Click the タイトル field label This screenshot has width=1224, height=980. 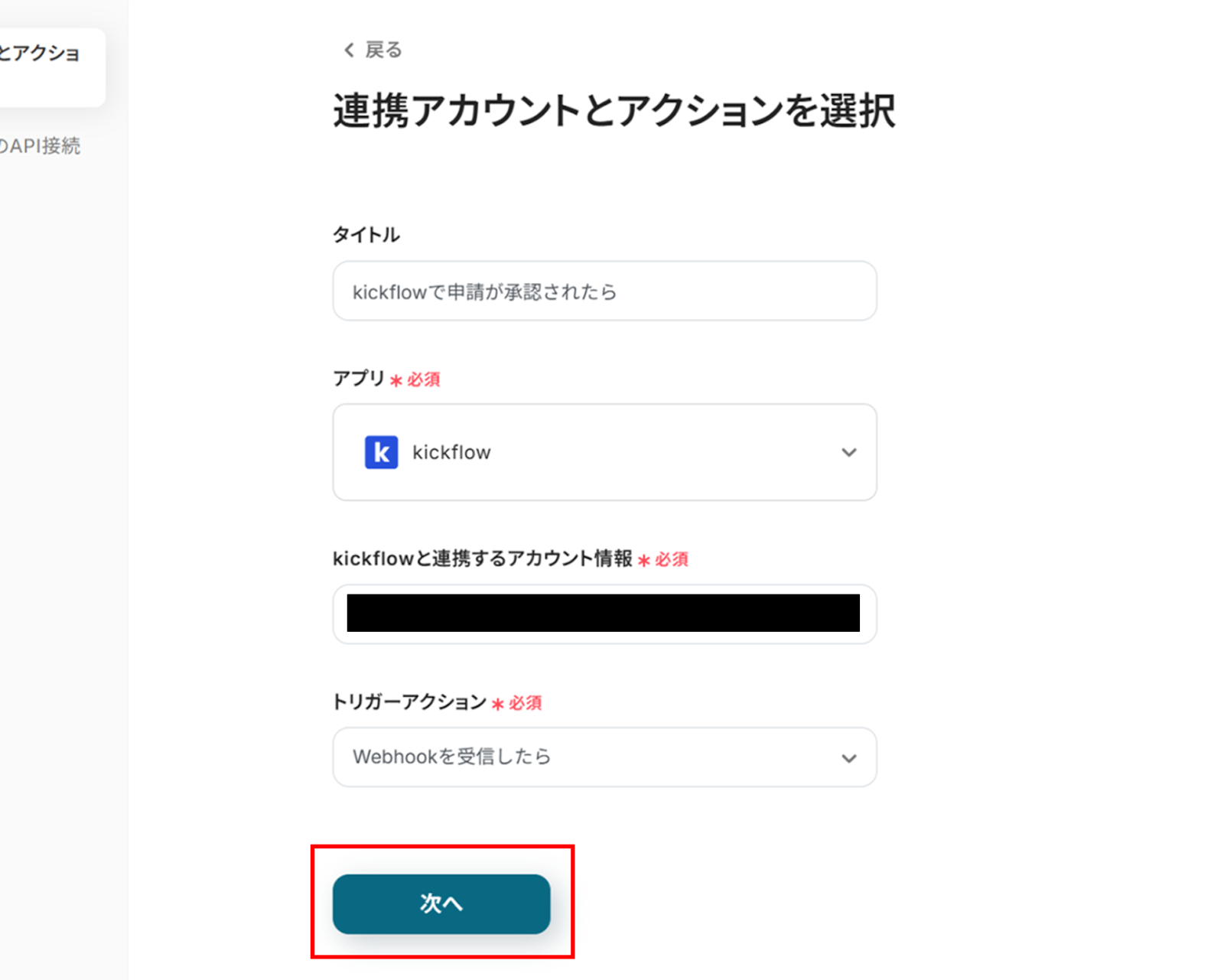[x=366, y=235]
